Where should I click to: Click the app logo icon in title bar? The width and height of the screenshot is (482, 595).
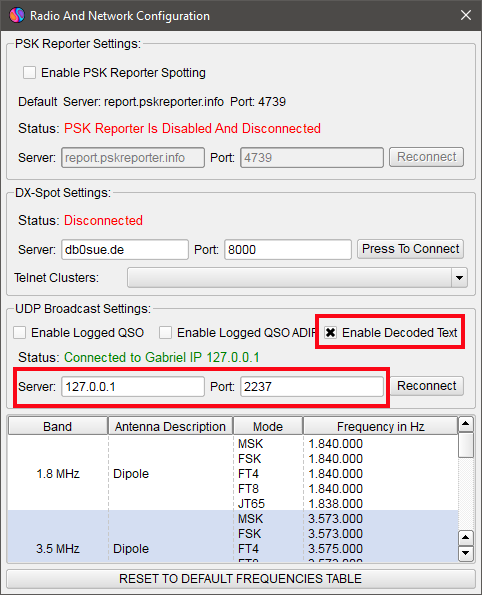(17, 16)
